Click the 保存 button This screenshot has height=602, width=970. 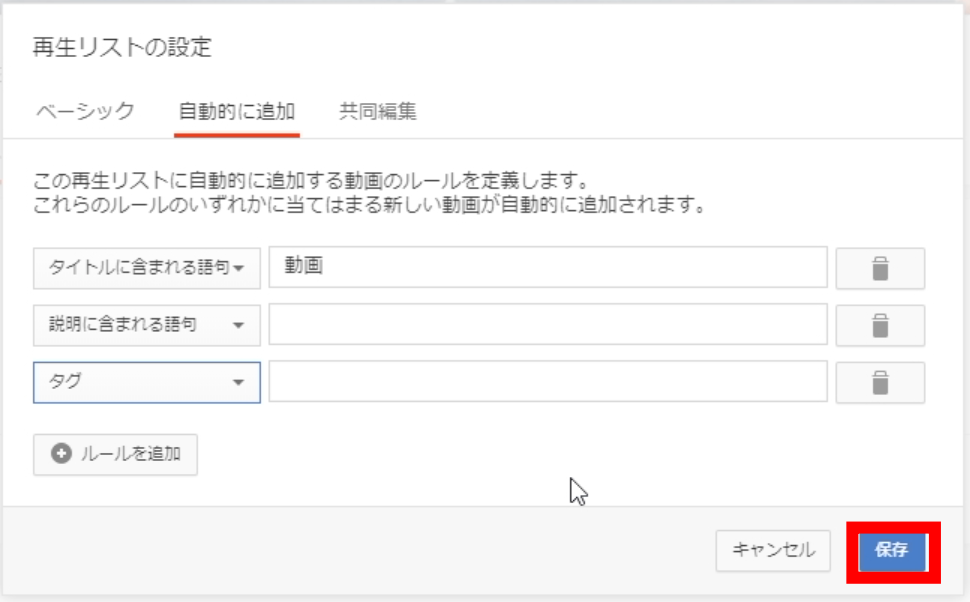[x=892, y=550]
